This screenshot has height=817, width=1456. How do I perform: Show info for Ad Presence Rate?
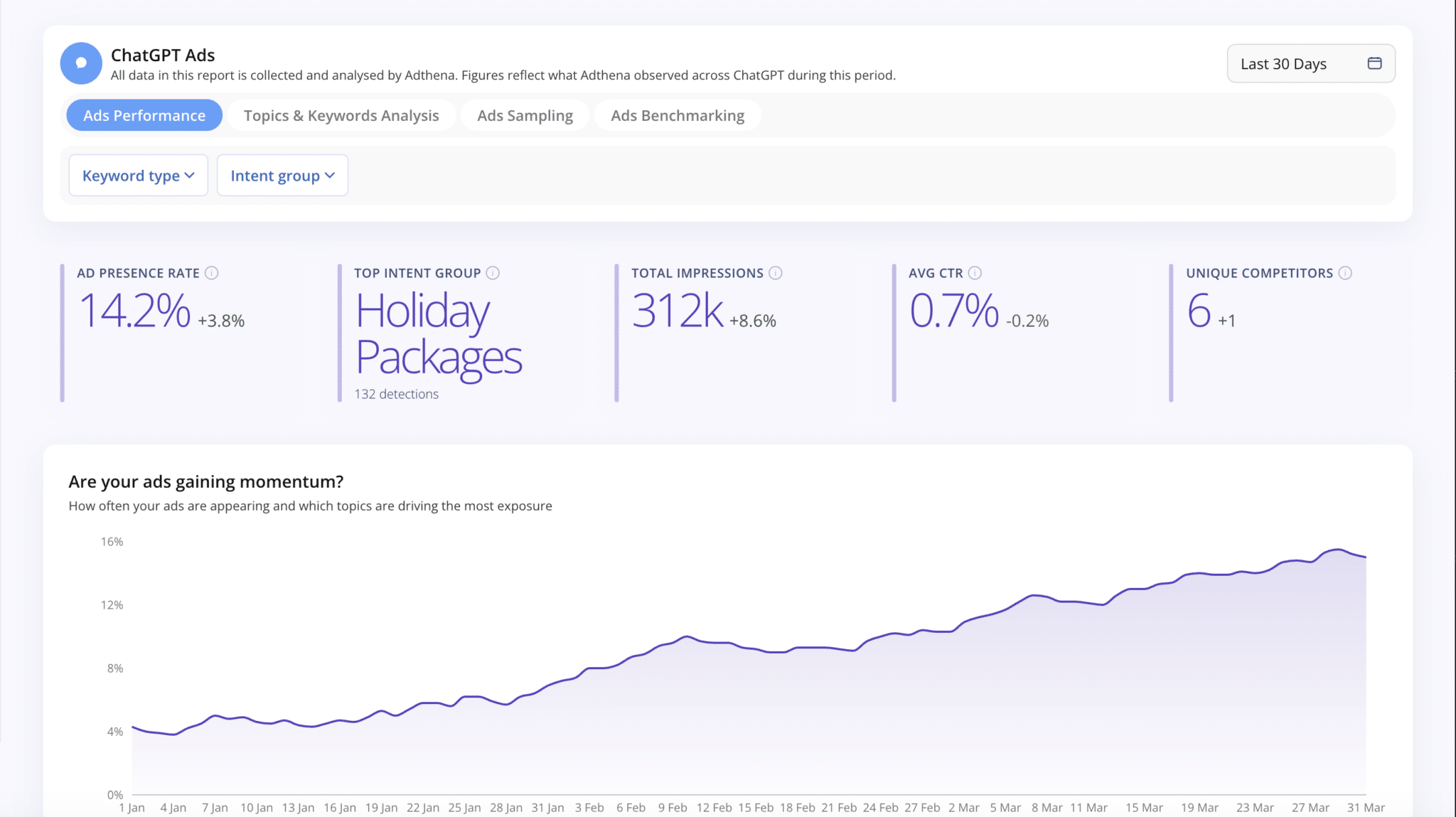[212, 273]
